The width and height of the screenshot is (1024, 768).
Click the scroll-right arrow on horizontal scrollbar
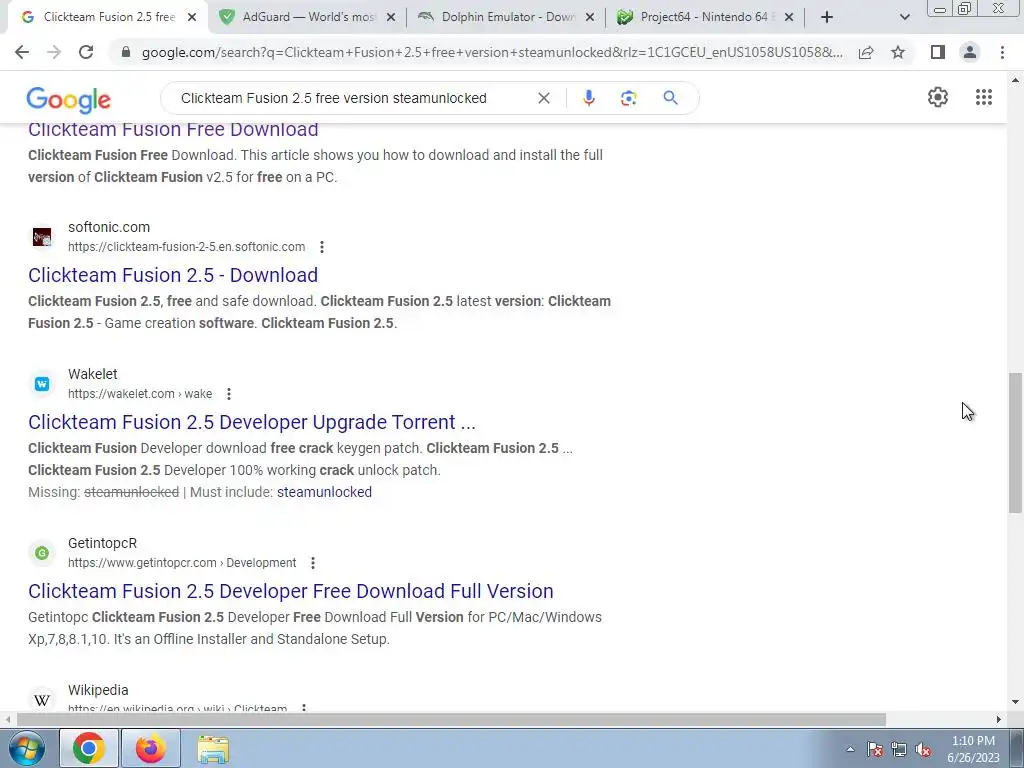click(x=999, y=719)
